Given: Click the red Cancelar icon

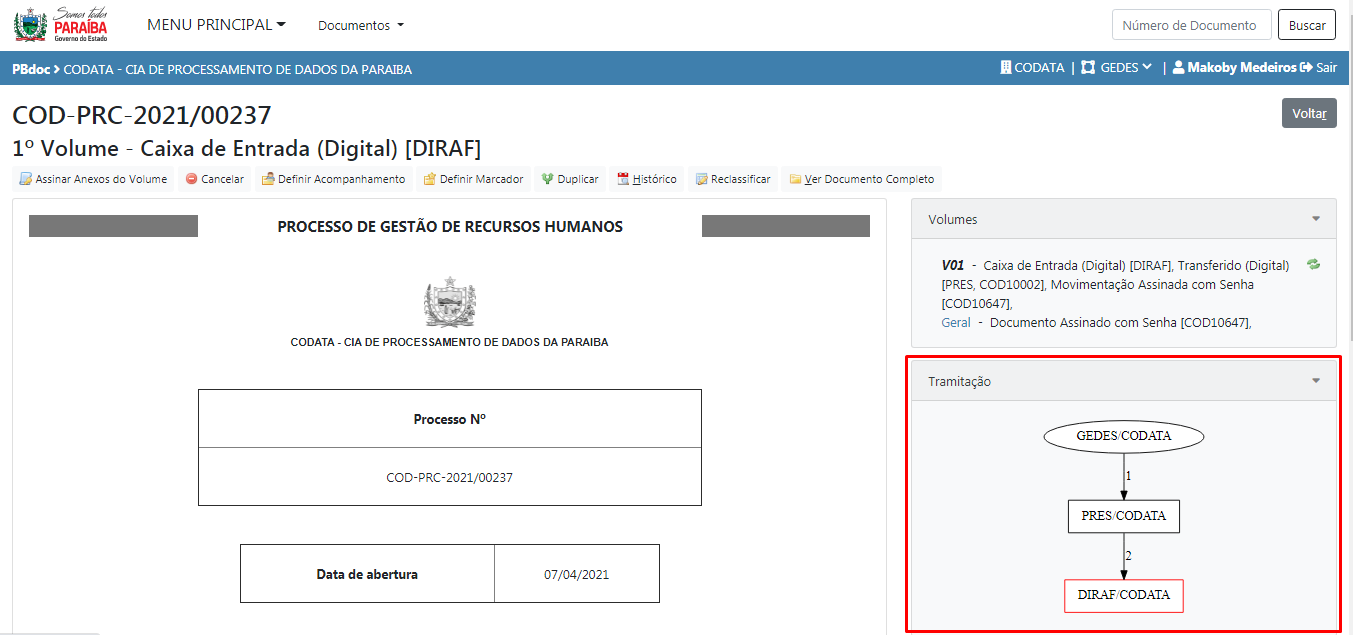Looking at the screenshot, I should tap(191, 180).
